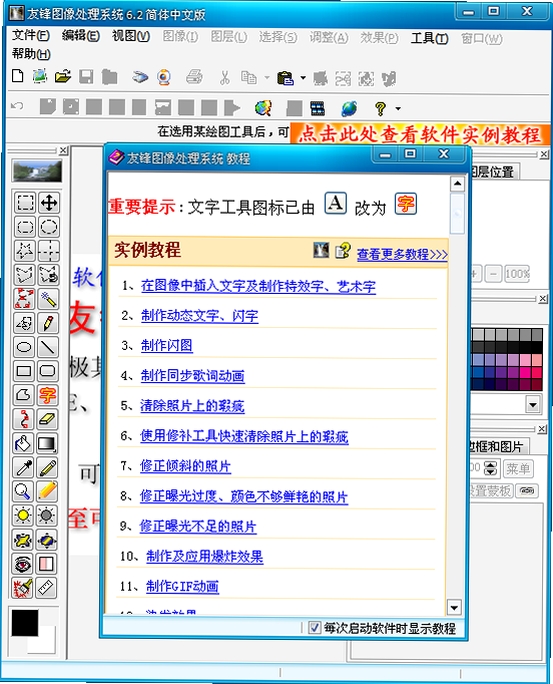553x684 pixels.
Task: Open the 工具(T) menu
Action: click(430, 38)
